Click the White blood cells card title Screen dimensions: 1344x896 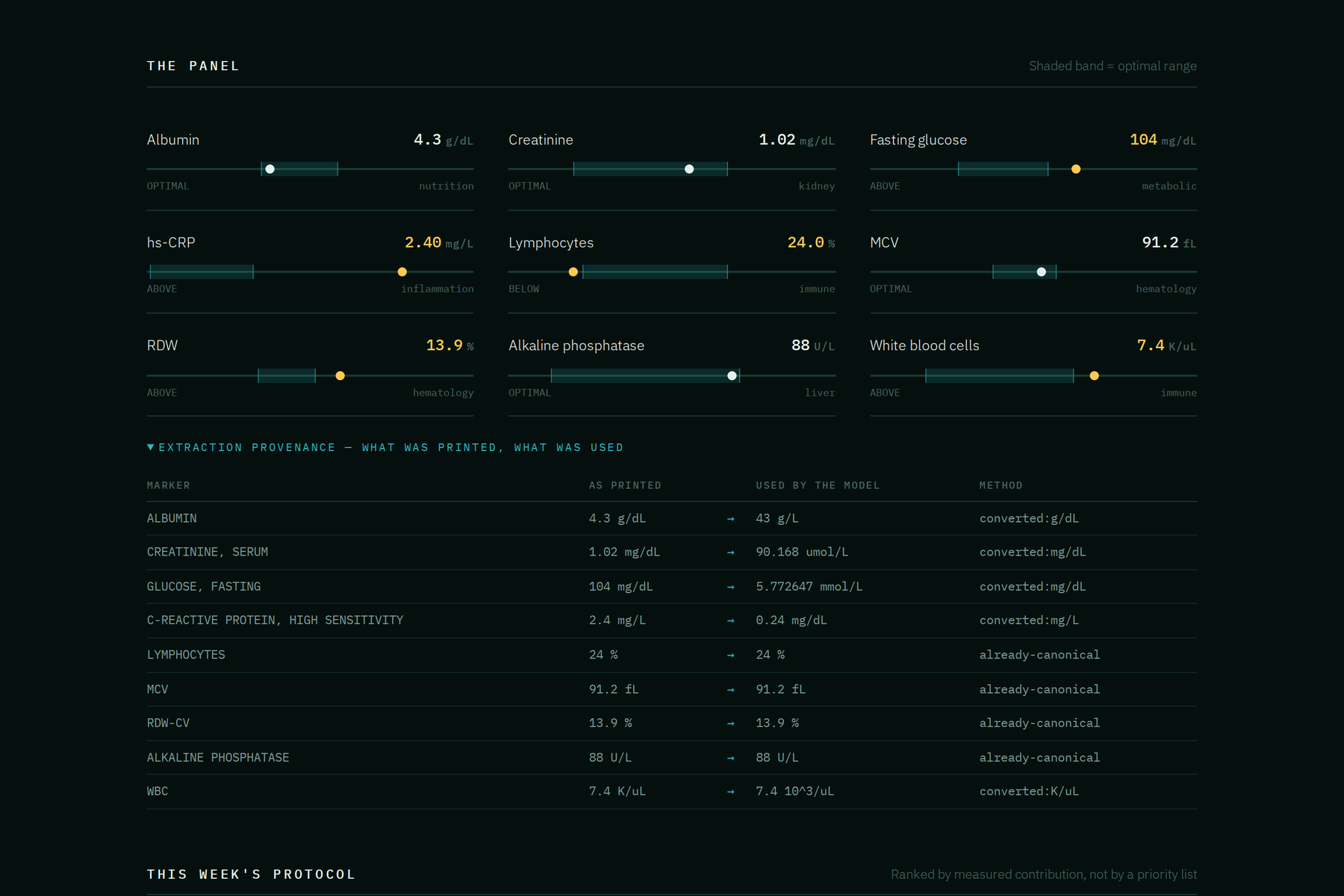[924, 346]
